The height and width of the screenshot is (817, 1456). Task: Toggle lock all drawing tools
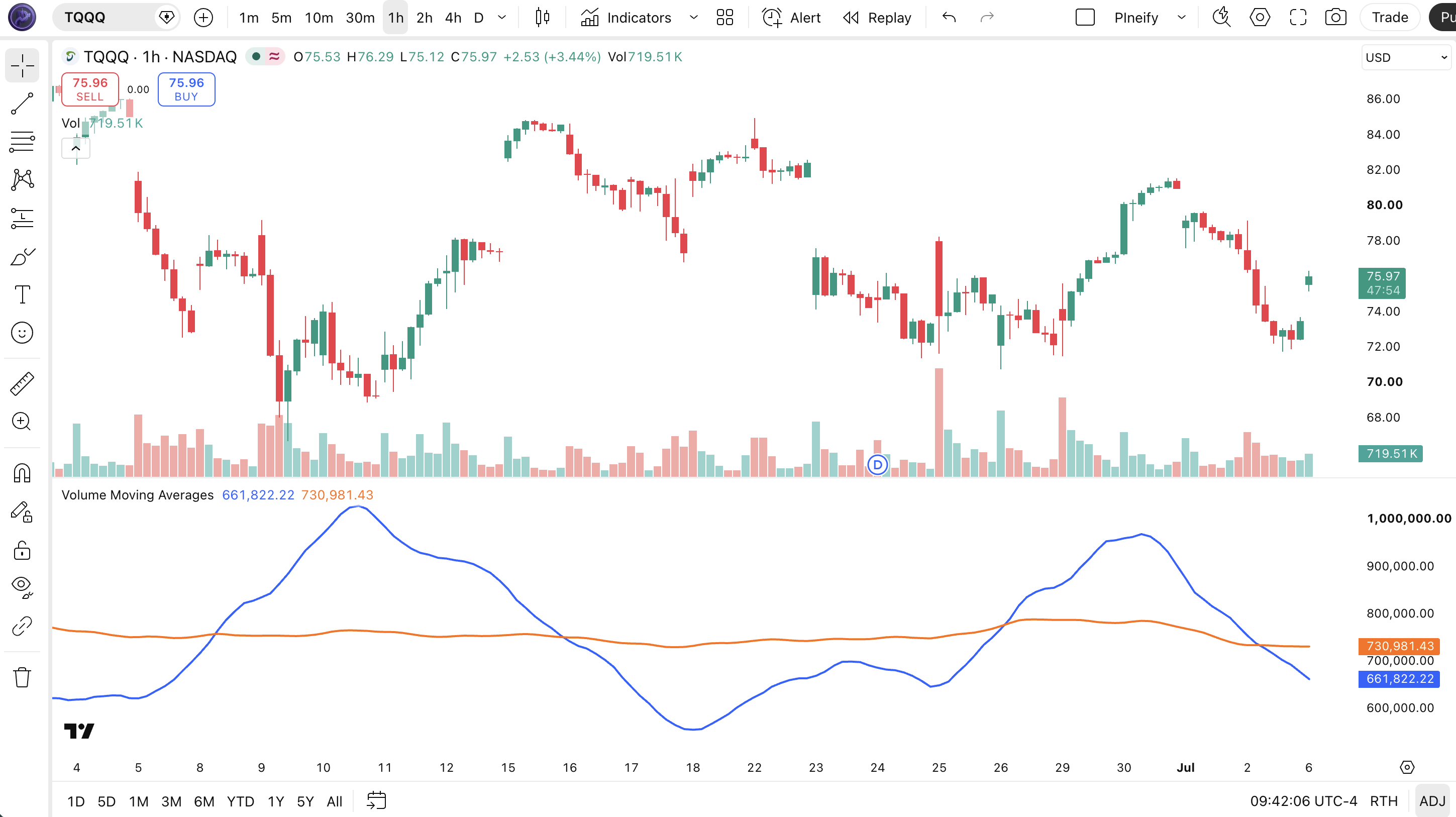pos(22,550)
